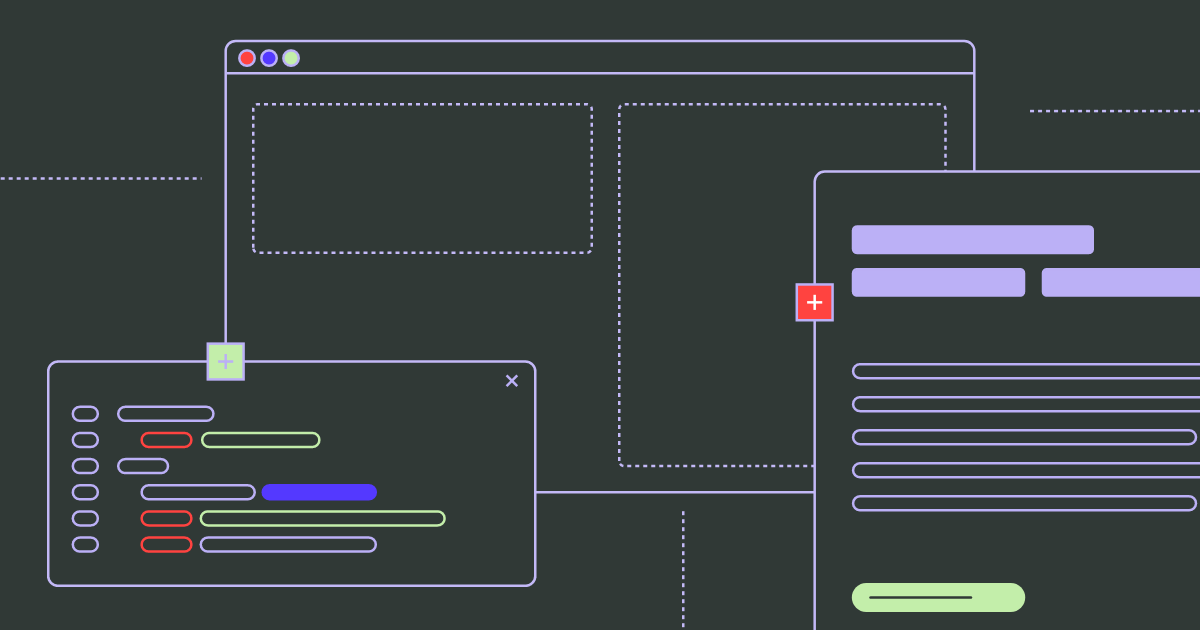Image resolution: width=1200 pixels, height=630 pixels.
Task: Select the left purple tab on the right panel
Action: pos(938,283)
